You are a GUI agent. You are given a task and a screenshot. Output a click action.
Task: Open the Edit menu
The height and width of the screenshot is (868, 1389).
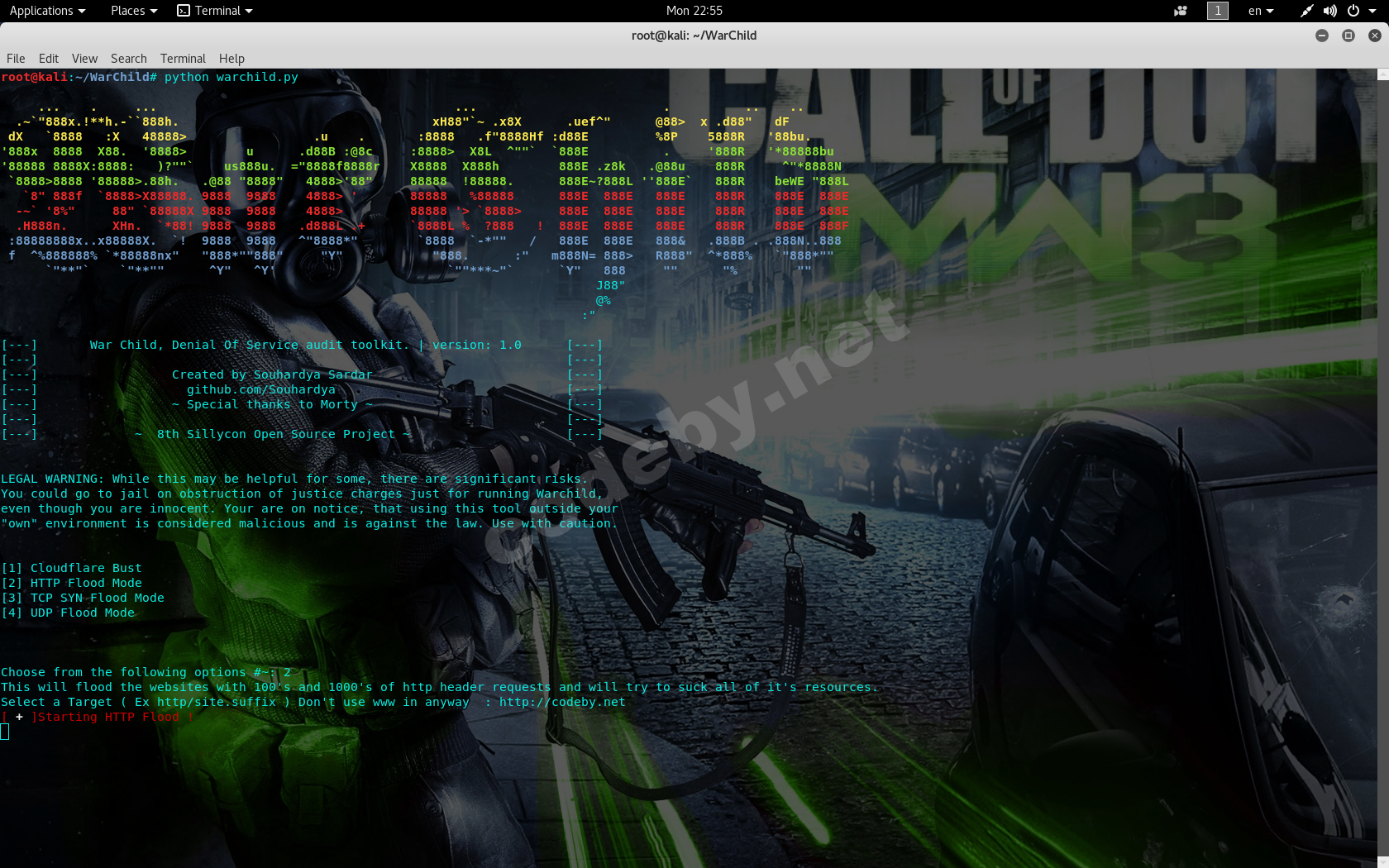pyautogui.click(x=49, y=59)
